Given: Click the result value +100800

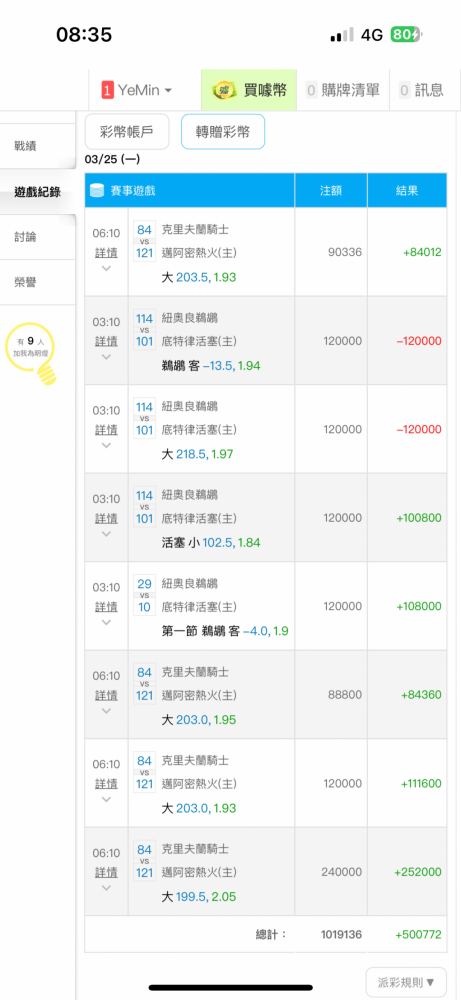Looking at the screenshot, I should [419, 518].
